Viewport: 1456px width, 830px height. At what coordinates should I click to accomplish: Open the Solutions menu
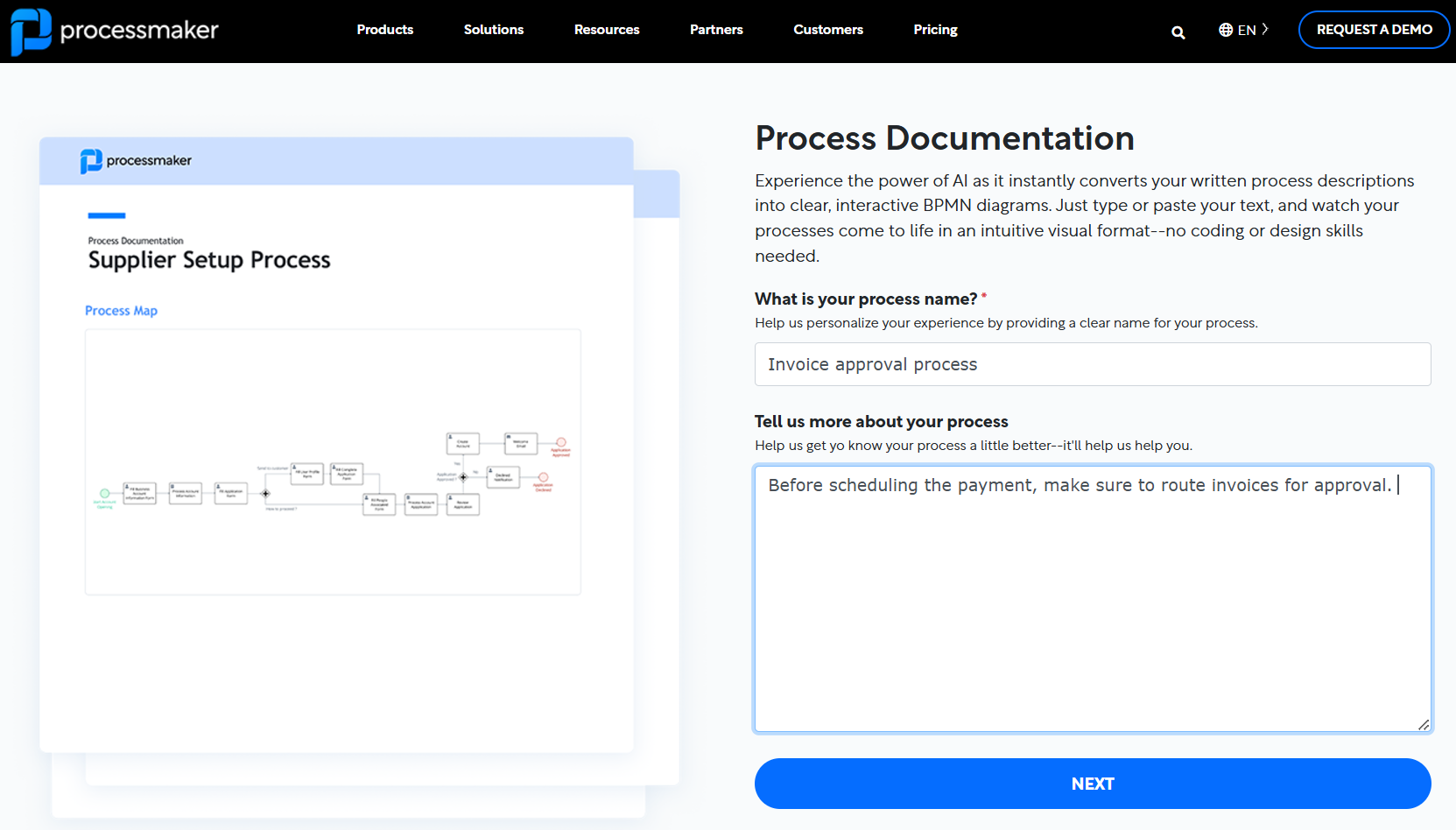(x=494, y=30)
